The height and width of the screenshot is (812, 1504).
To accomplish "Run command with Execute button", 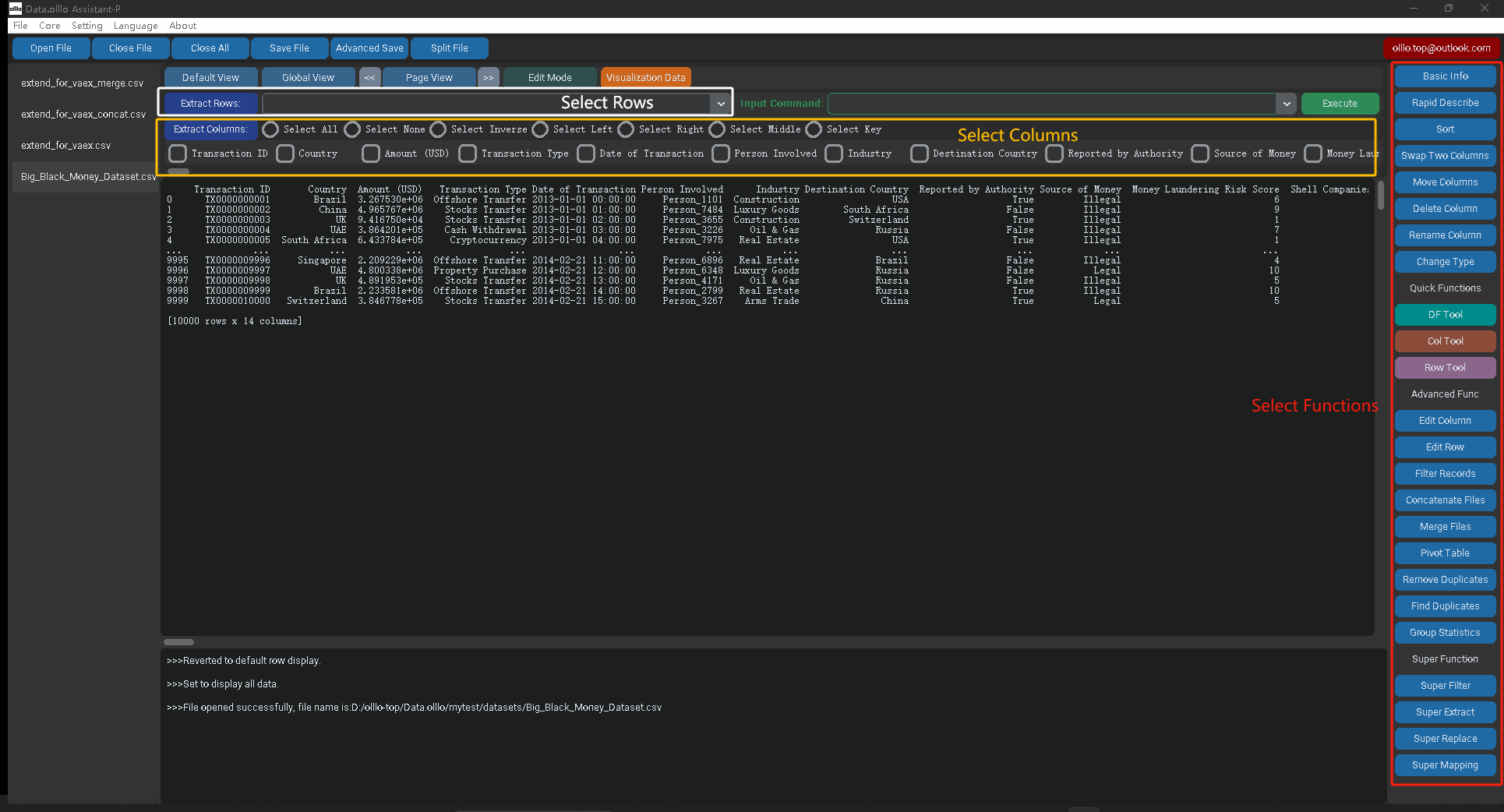I will pos(1340,103).
